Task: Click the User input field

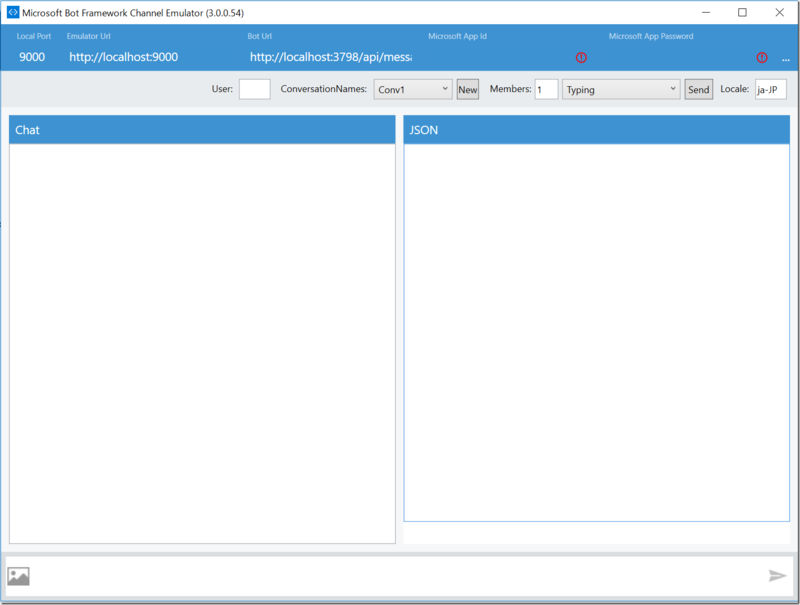Action: [x=255, y=89]
